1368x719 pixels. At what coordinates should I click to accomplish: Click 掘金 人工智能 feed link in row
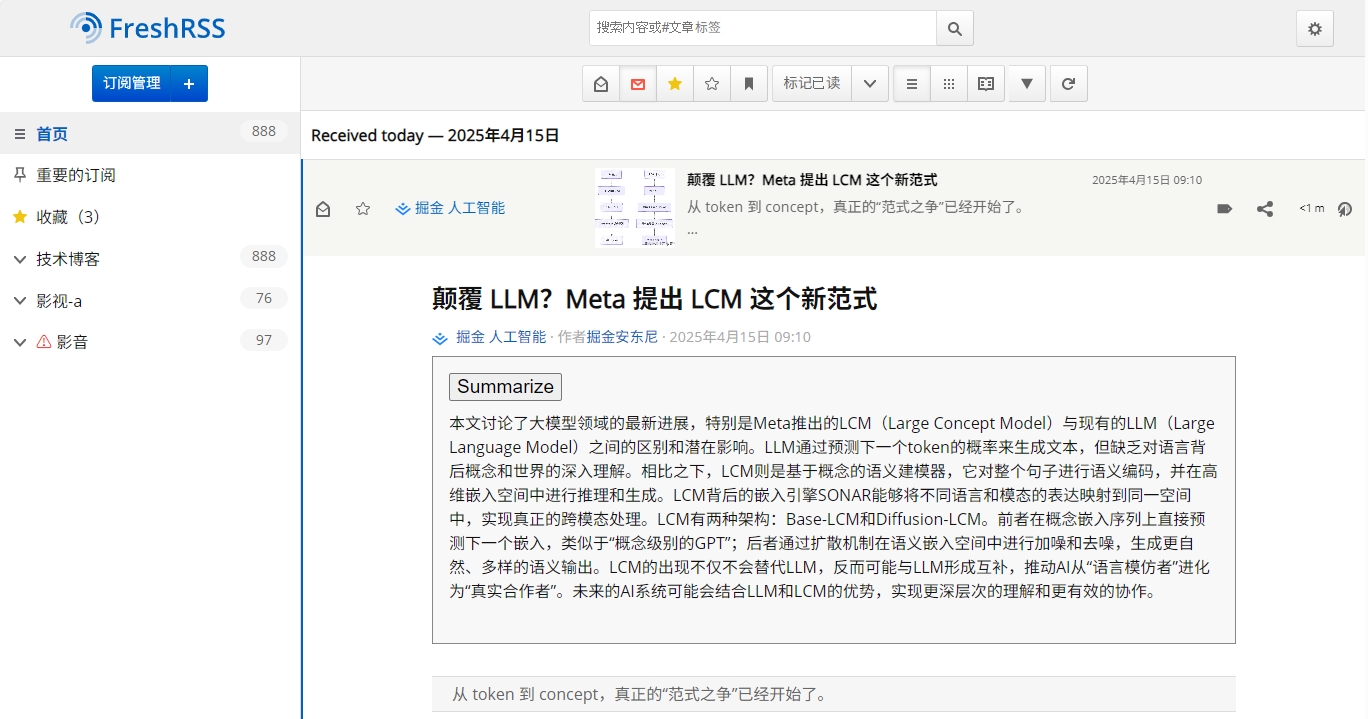point(450,208)
